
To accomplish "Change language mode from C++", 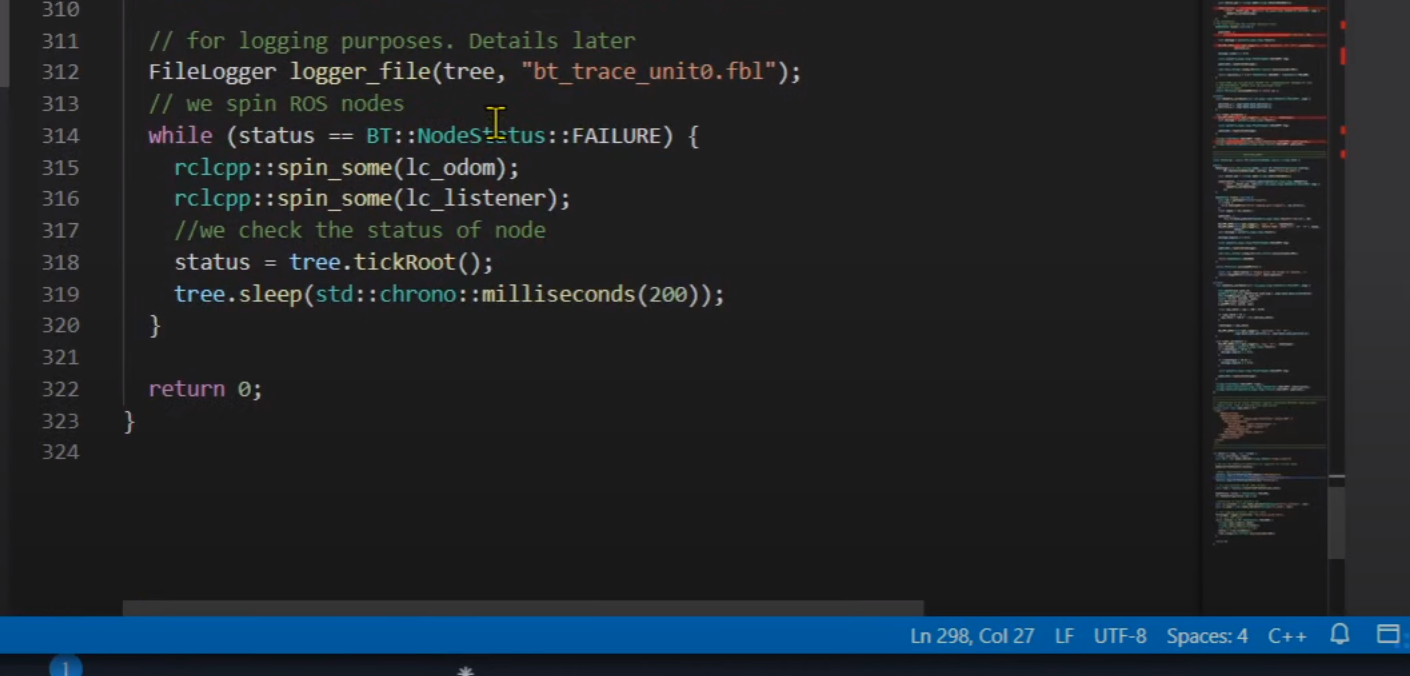I will coord(1287,636).
